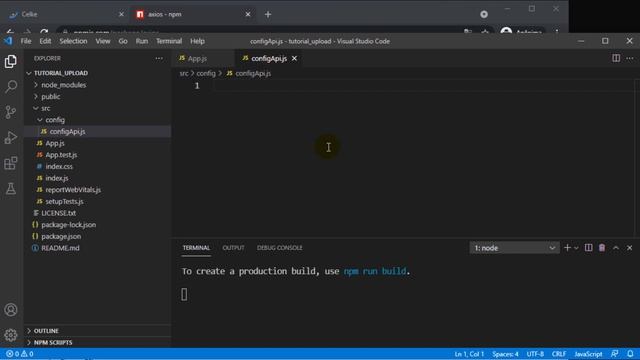Open App.js from the file tree
640x360 pixels.
pyautogui.click(x=98, y=143)
